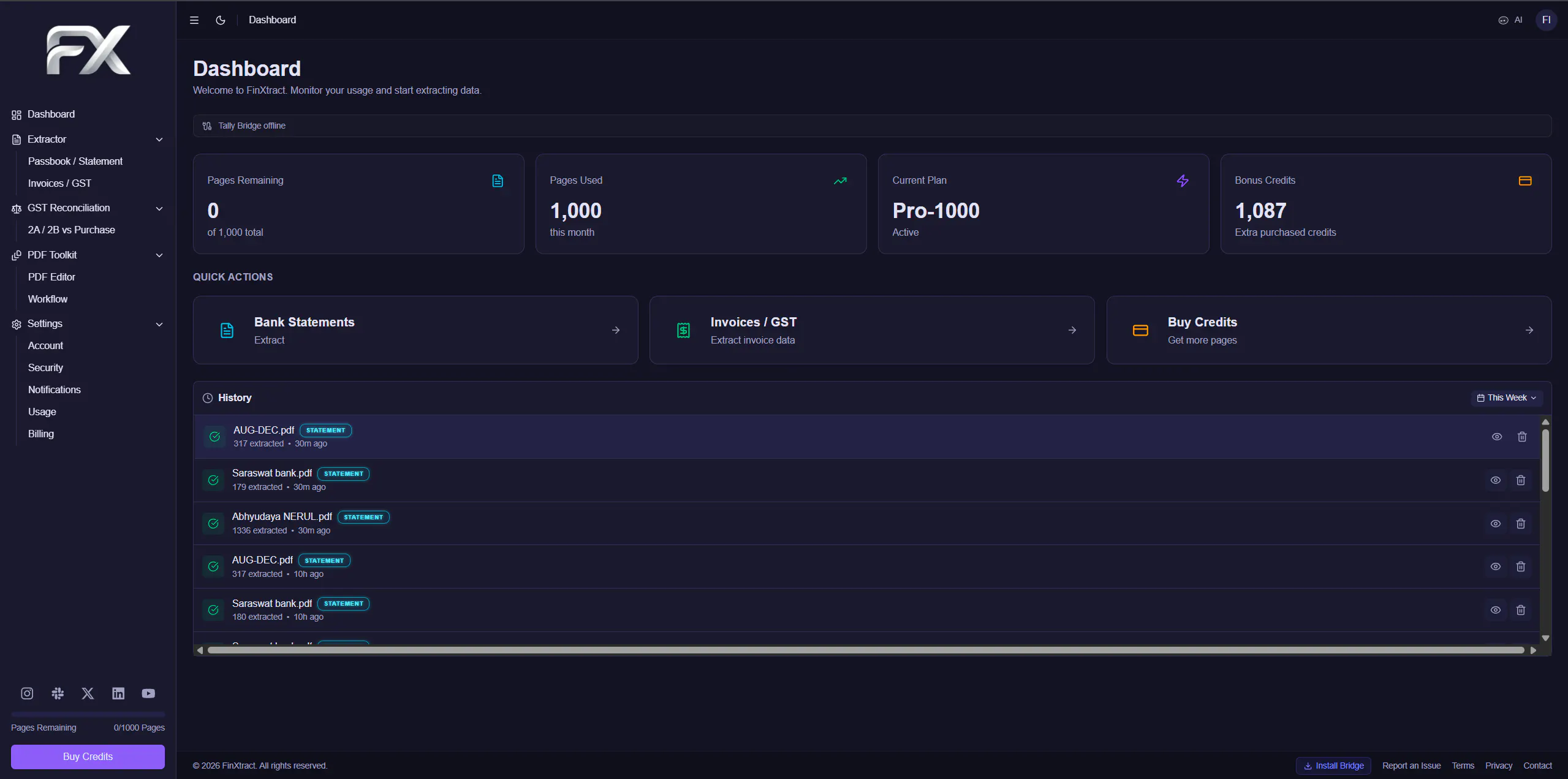Click the Invoices / GST receipt icon
Image resolution: width=1568 pixels, height=779 pixels.
(683, 331)
